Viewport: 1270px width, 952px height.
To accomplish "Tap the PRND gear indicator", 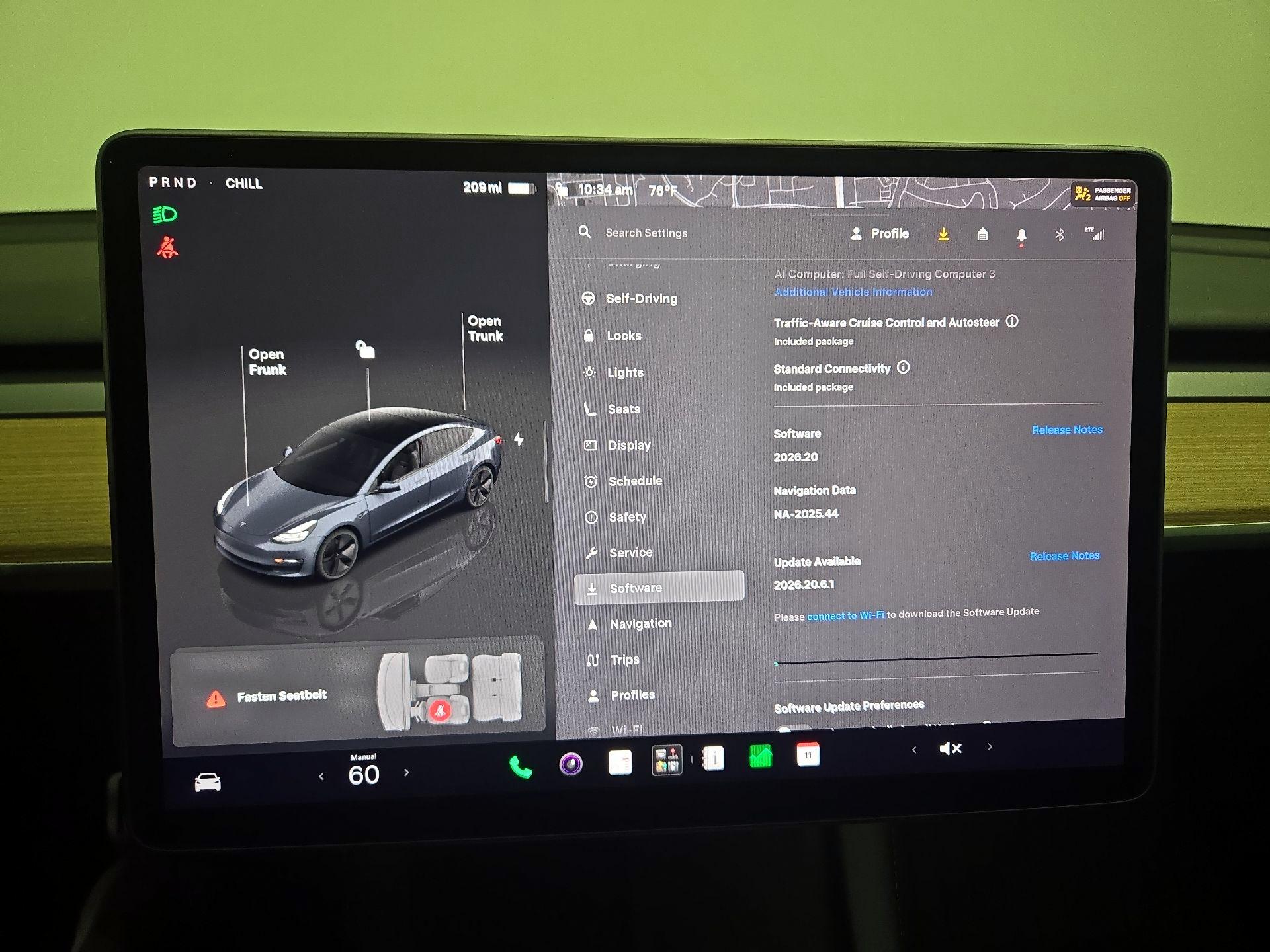I will 173,182.
